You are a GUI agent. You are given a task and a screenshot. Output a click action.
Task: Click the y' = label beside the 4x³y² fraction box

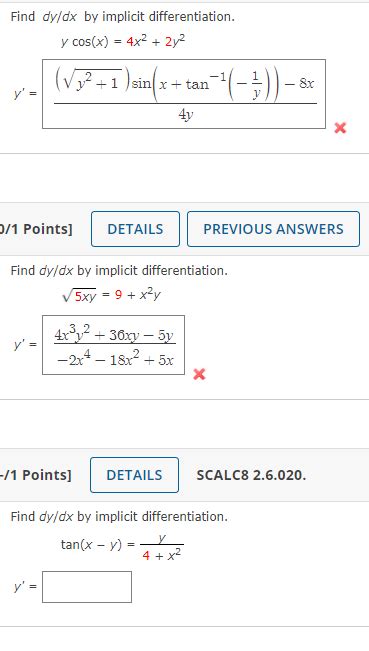pyautogui.click(x=25, y=345)
